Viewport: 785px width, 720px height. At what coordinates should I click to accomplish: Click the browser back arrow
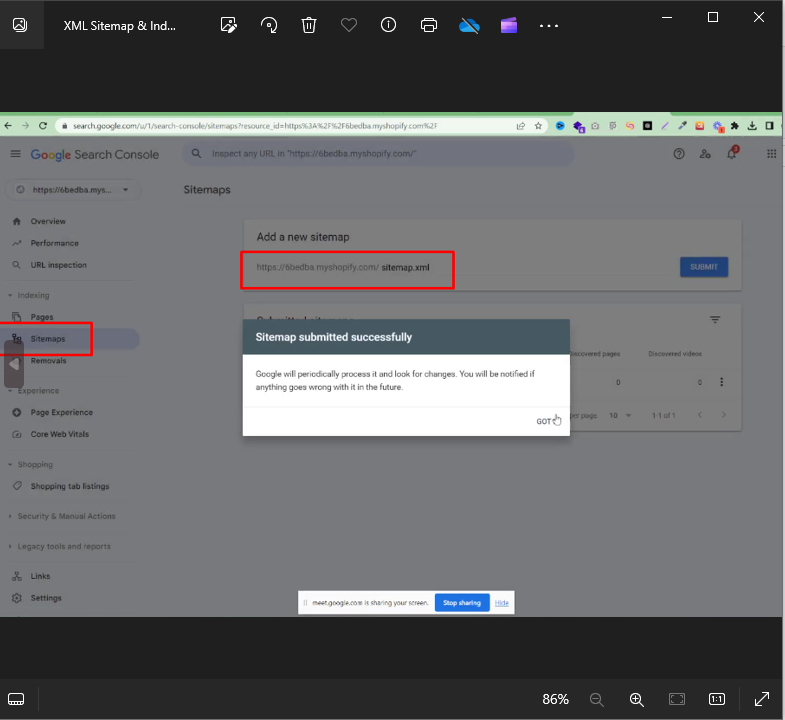click(8, 126)
